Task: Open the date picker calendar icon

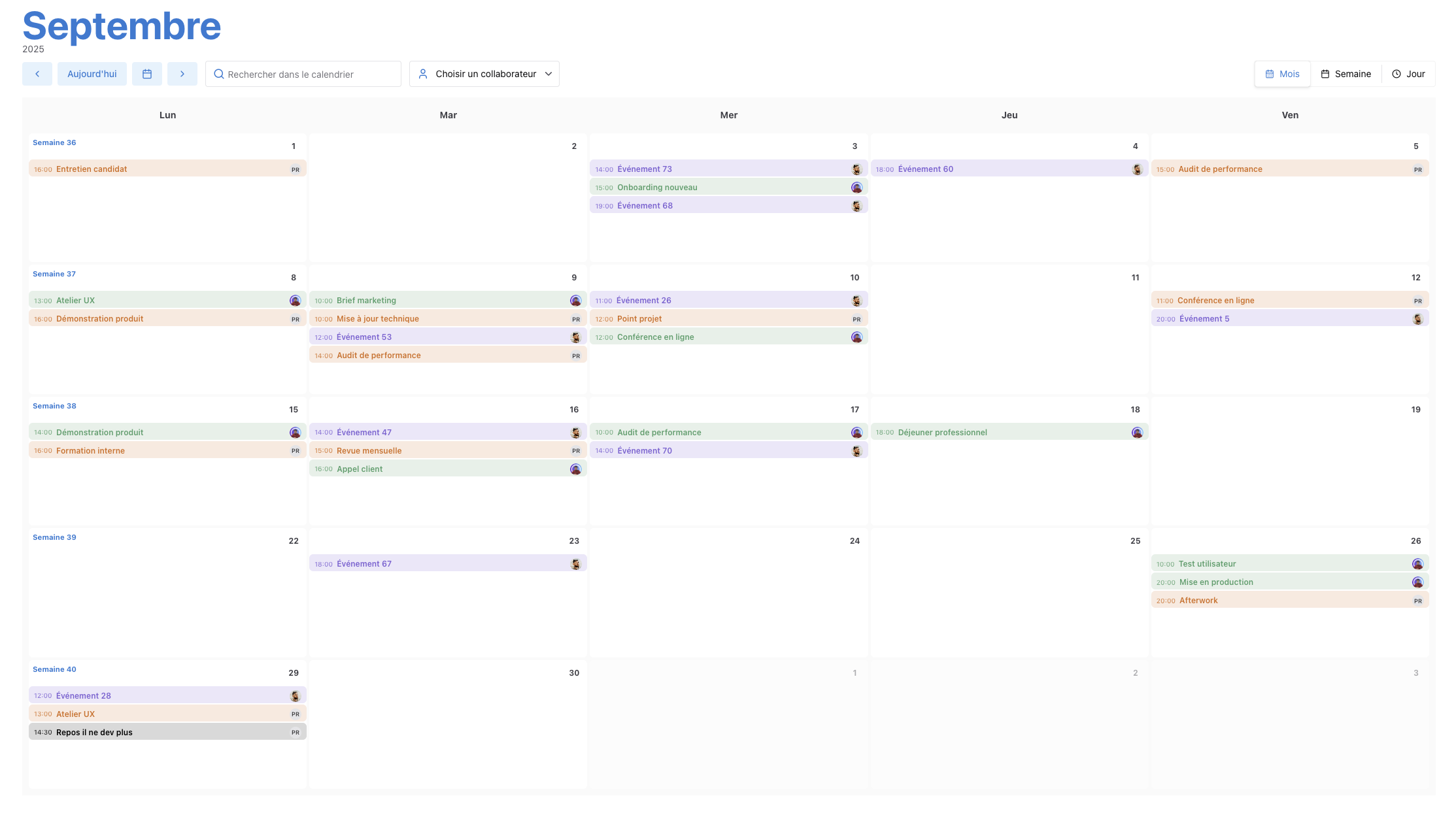Action: [x=147, y=74]
